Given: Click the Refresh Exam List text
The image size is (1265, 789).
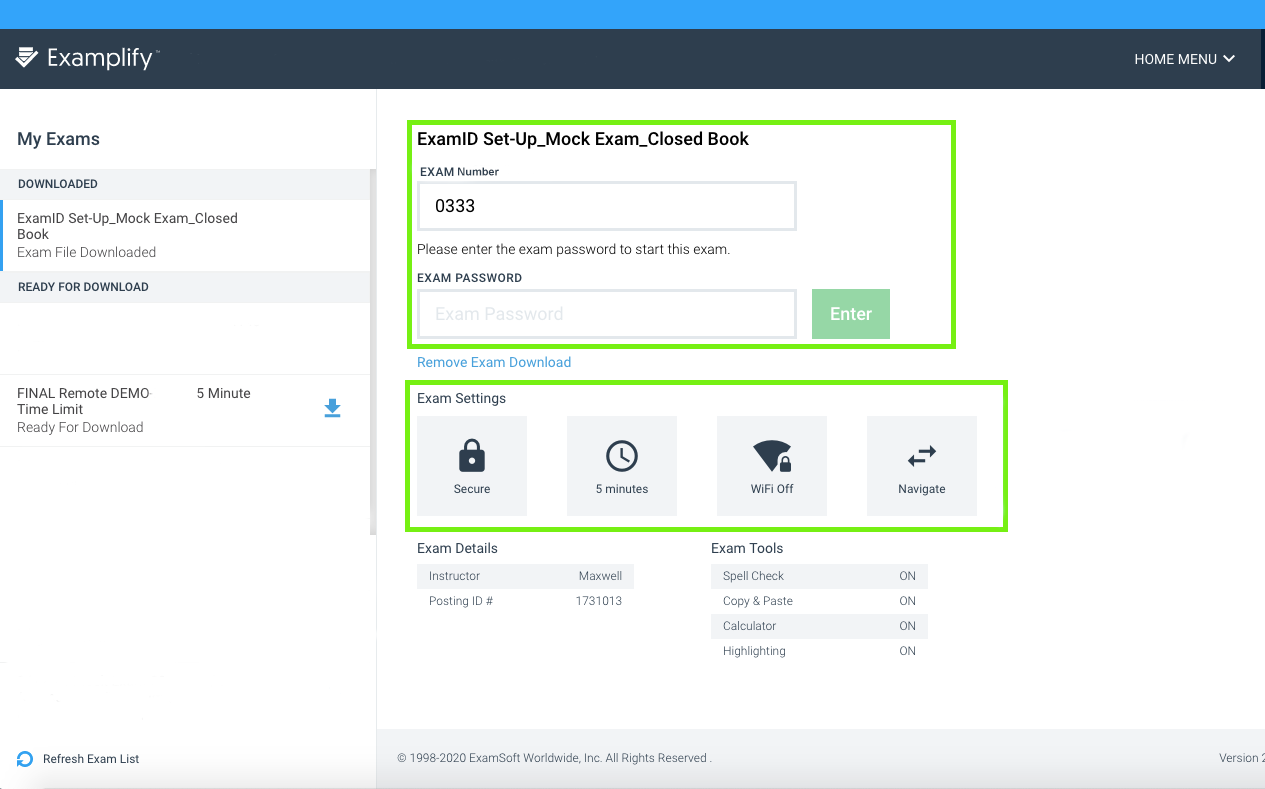Looking at the screenshot, I should (x=91, y=759).
